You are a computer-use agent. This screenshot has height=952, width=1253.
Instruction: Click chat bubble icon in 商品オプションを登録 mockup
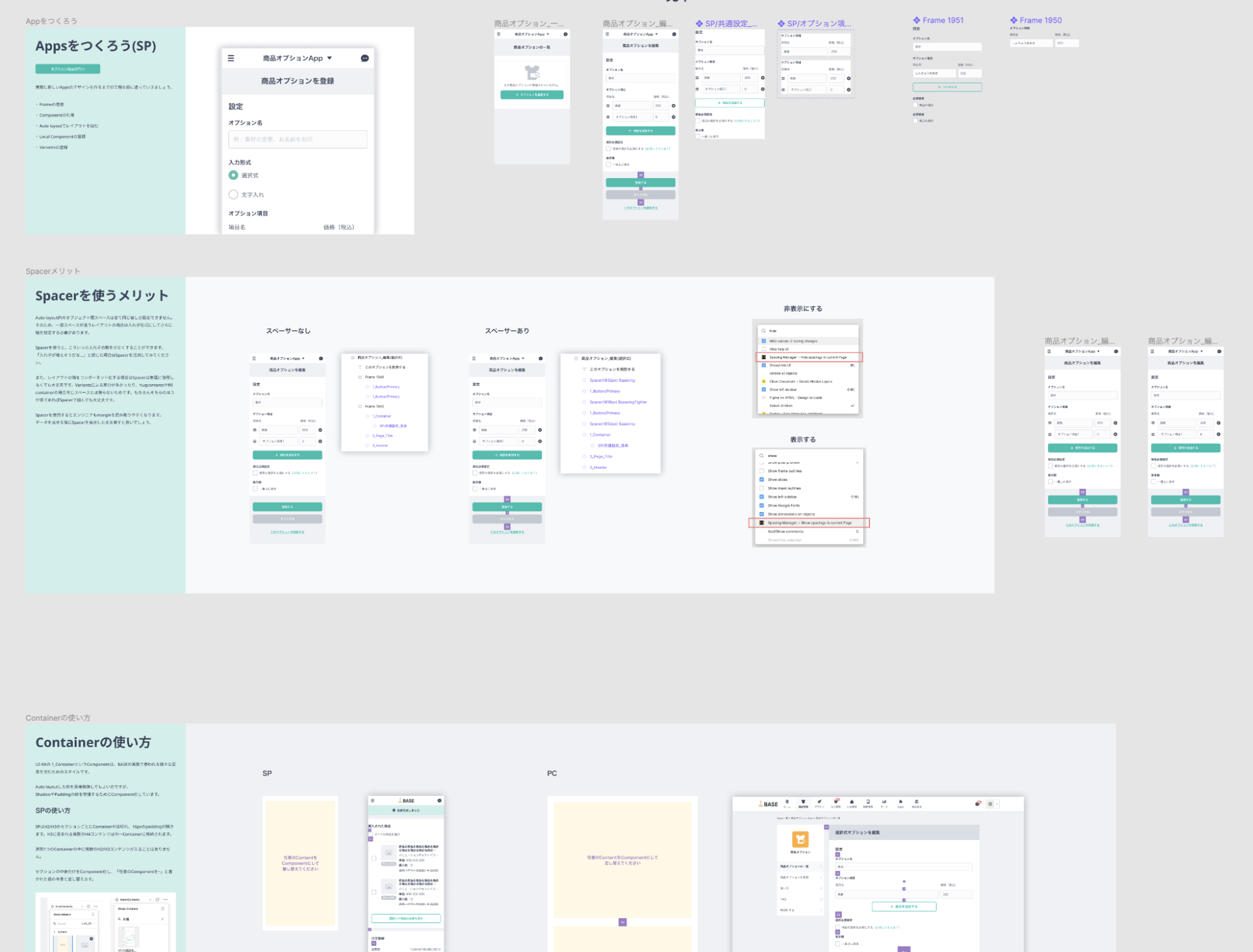click(x=365, y=58)
